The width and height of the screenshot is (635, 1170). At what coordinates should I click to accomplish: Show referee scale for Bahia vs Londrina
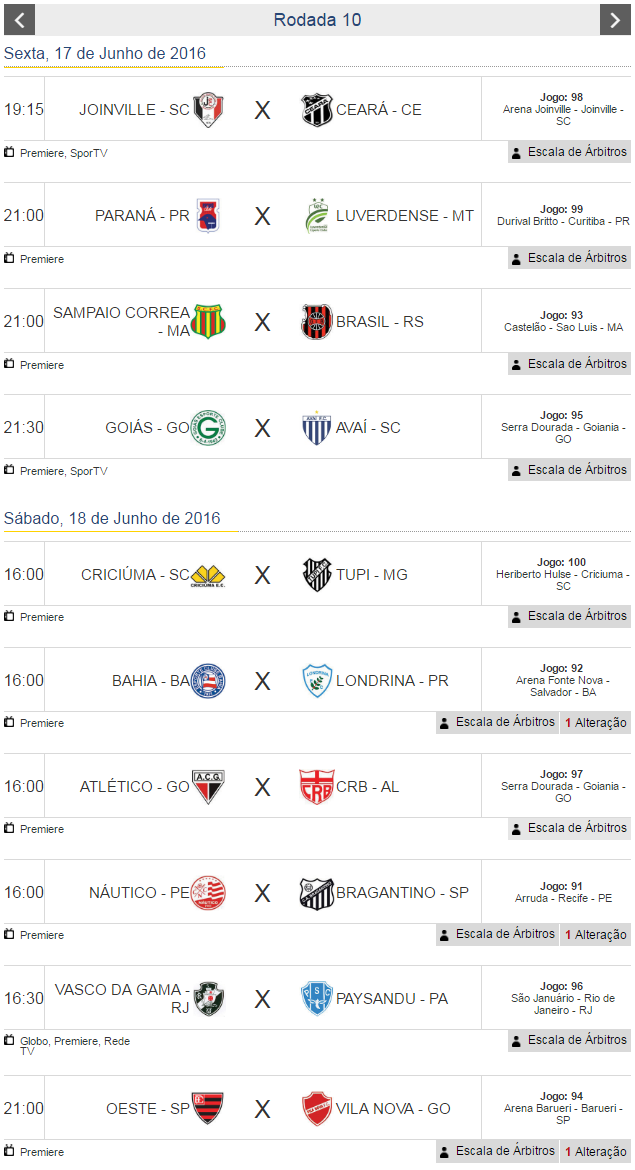click(x=497, y=722)
